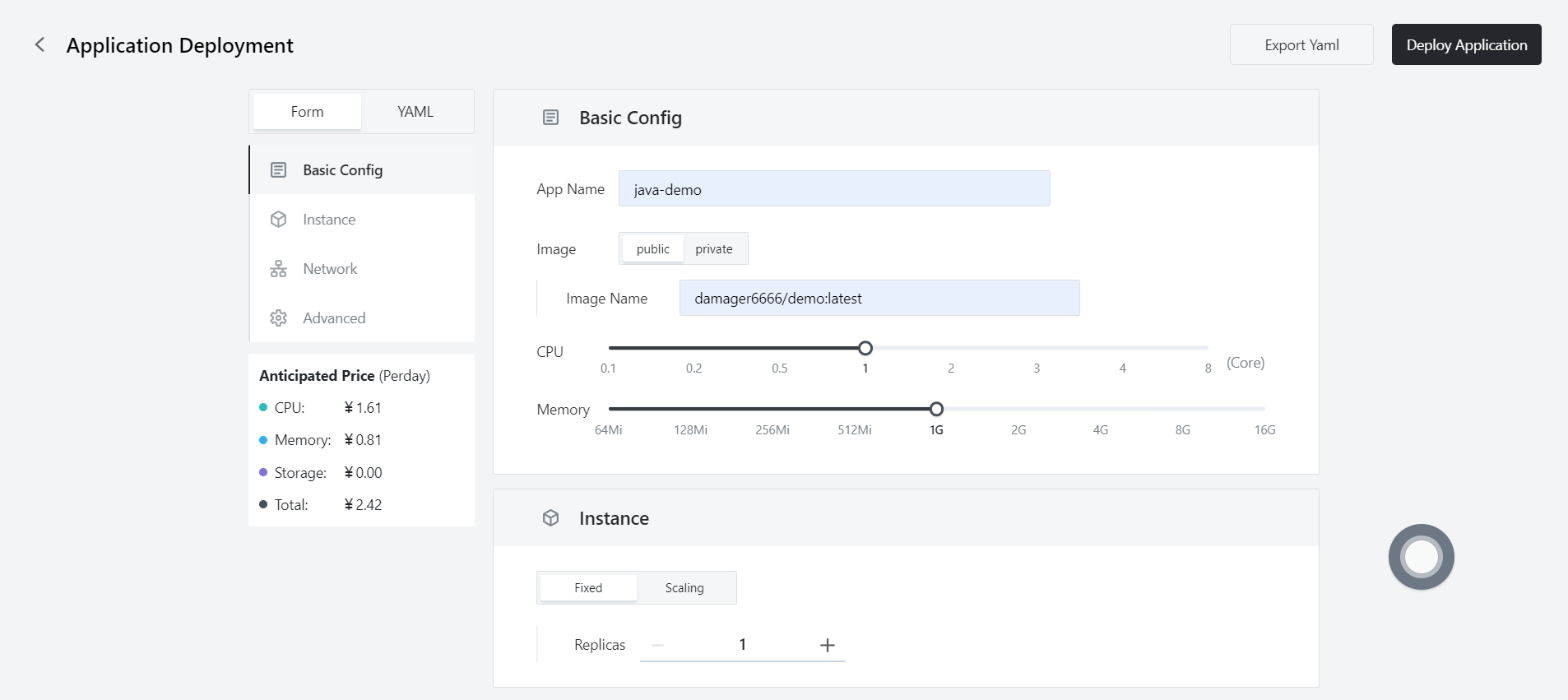Click the floating circular assistant button
The width and height of the screenshot is (1568, 700).
tap(1422, 557)
